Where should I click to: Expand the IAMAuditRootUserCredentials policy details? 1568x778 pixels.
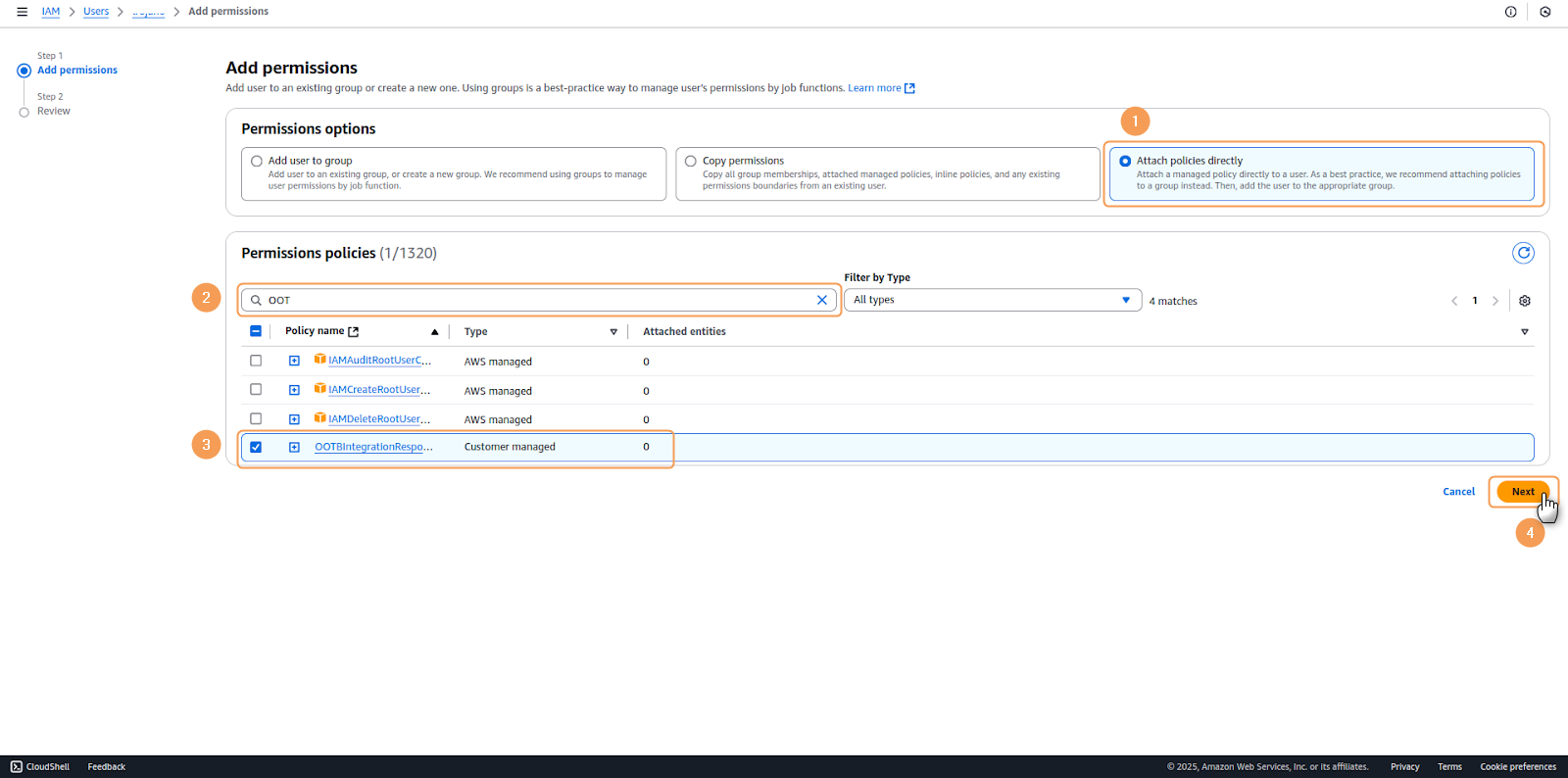tap(294, 361)
